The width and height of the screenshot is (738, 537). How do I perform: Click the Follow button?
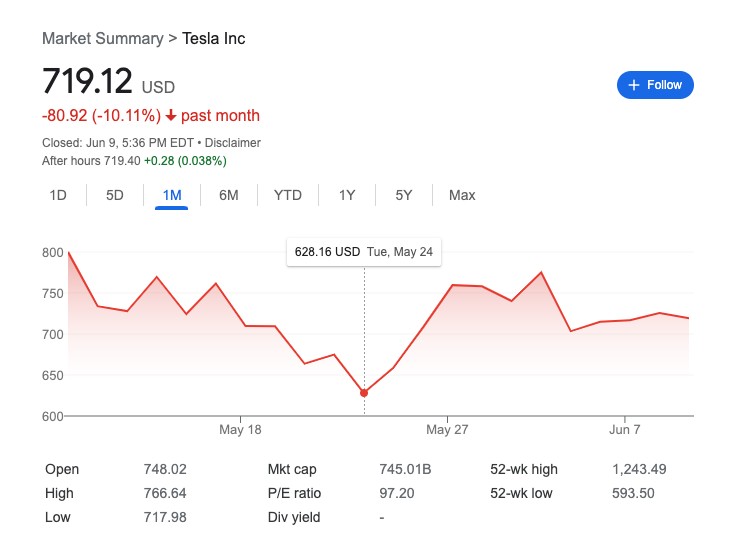(655, 85)
